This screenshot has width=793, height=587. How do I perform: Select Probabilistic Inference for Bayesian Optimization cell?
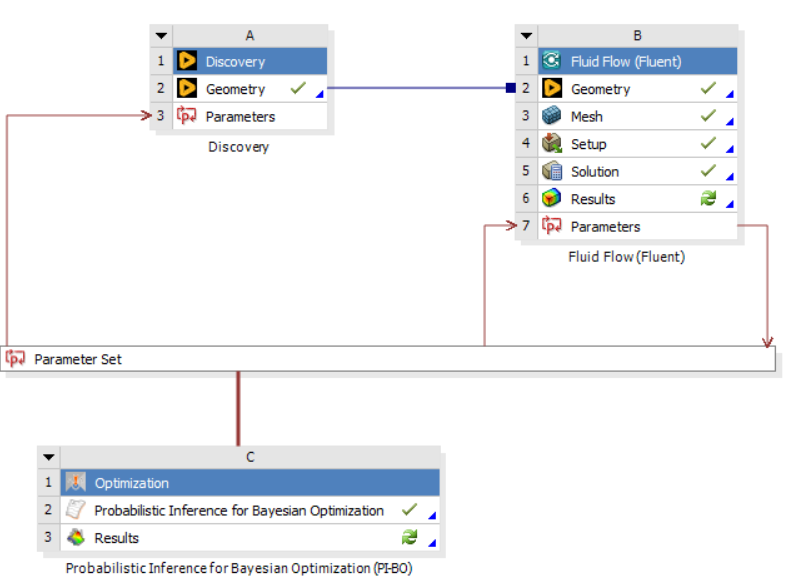(x=239, y=511)
